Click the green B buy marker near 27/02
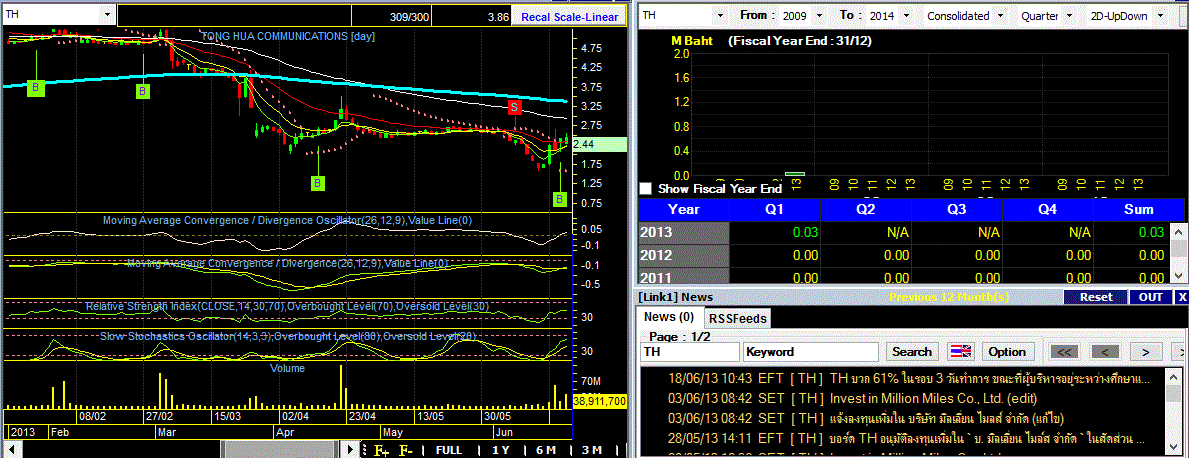 tap(143, 92)
